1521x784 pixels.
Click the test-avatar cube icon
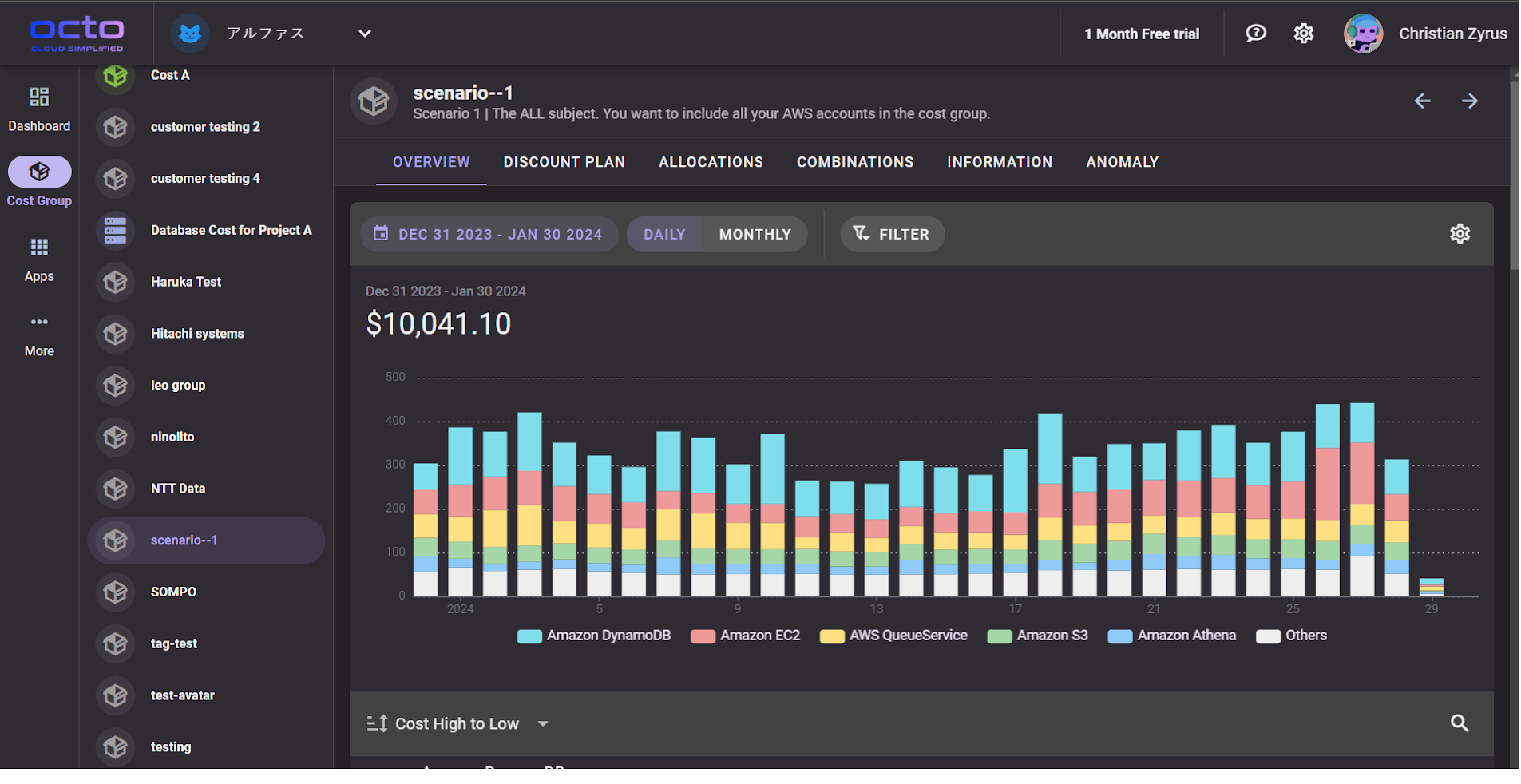(116, 695)
